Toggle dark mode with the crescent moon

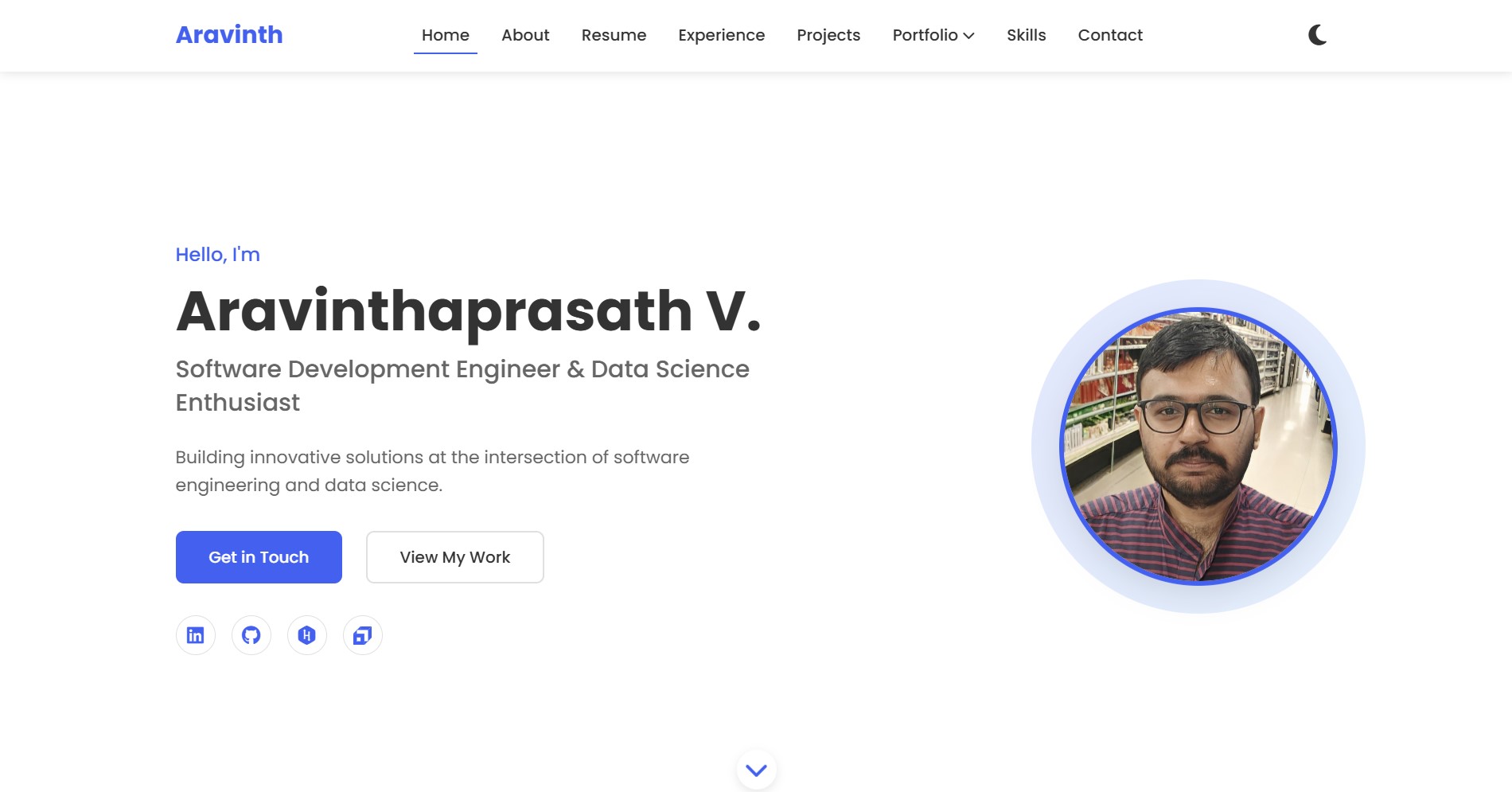[1317, 35]
